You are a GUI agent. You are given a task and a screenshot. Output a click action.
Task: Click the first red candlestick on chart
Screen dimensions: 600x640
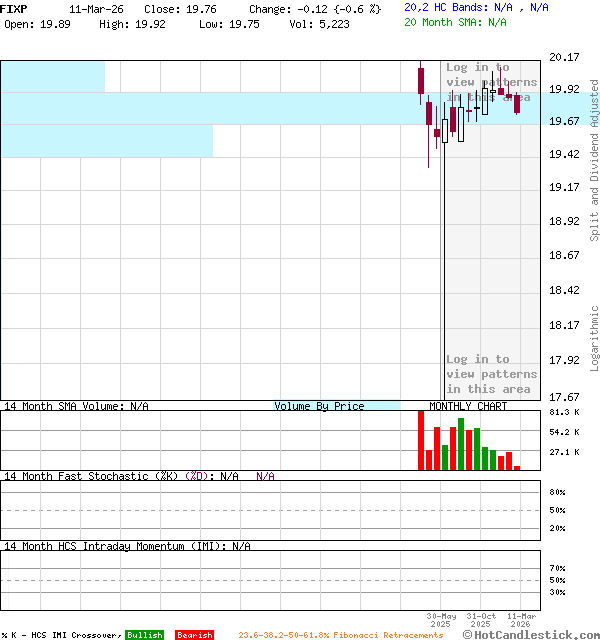click(421, 80)
